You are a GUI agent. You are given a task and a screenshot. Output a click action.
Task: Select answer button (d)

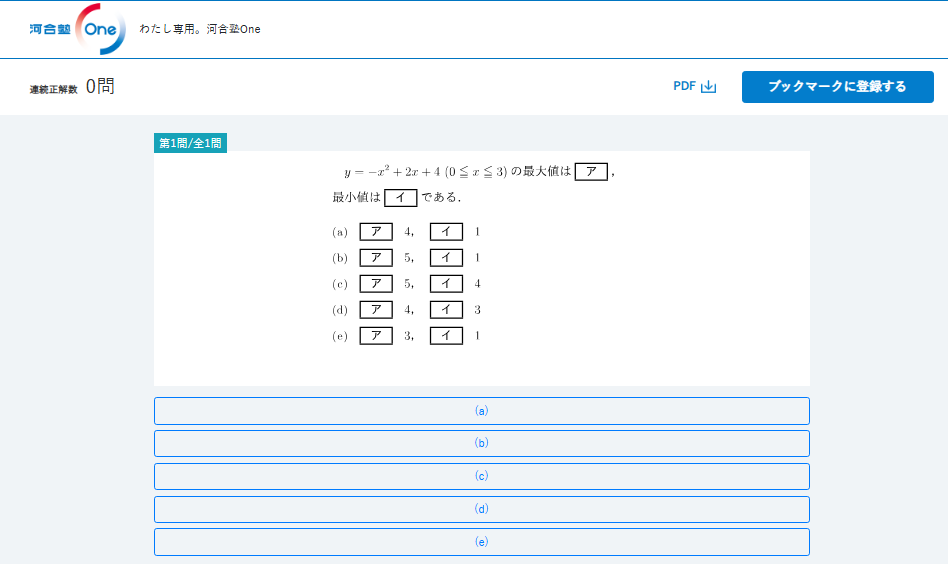[481, 509]
